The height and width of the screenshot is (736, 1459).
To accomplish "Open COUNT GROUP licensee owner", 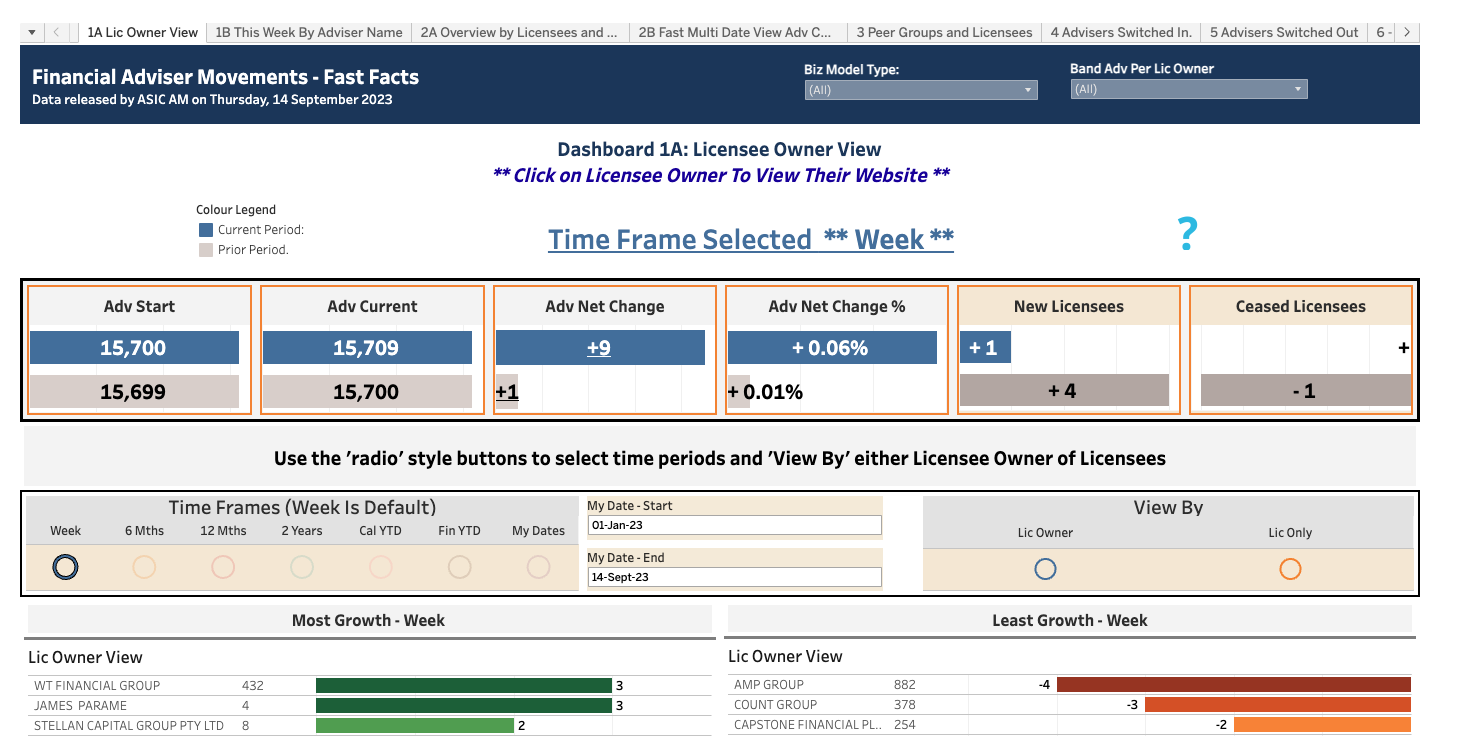I will 776,705.
